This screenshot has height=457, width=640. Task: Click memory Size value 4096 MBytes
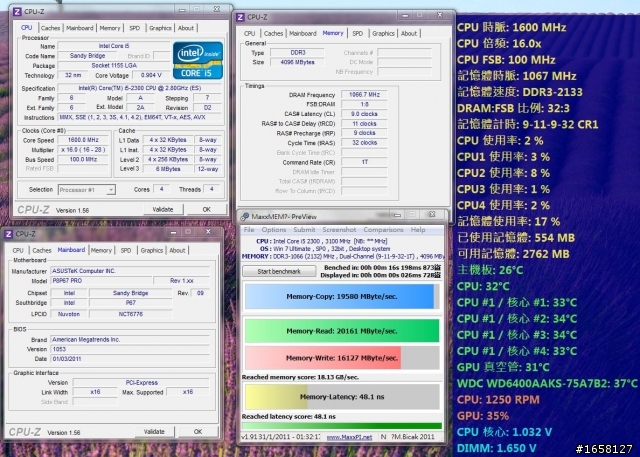(298, 62)
